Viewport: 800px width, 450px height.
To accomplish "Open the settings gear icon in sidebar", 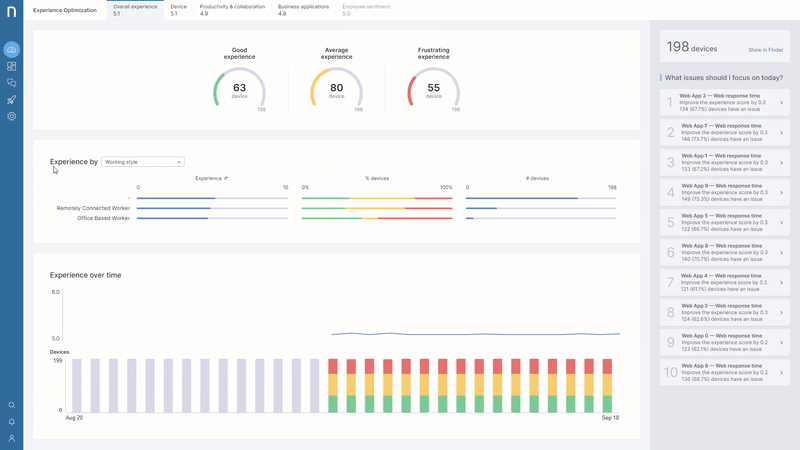I will click(x=12, y=117).
